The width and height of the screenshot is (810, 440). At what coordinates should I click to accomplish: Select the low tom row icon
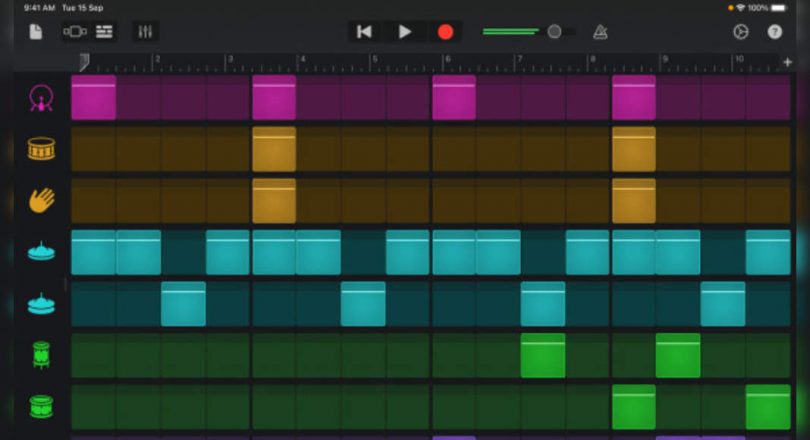(41, 407)
